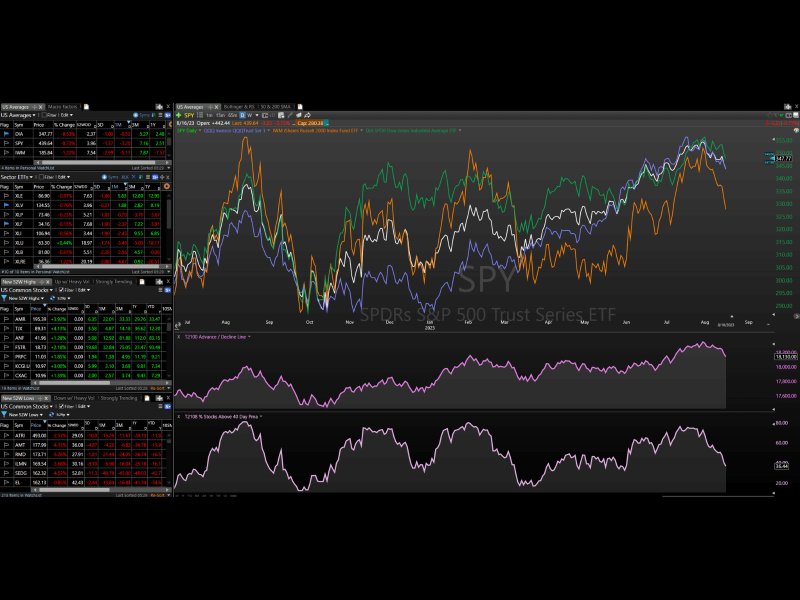Open the drawing tools pencil icon
The height and width of the screenshot is (600, 800).
point(290,115)
